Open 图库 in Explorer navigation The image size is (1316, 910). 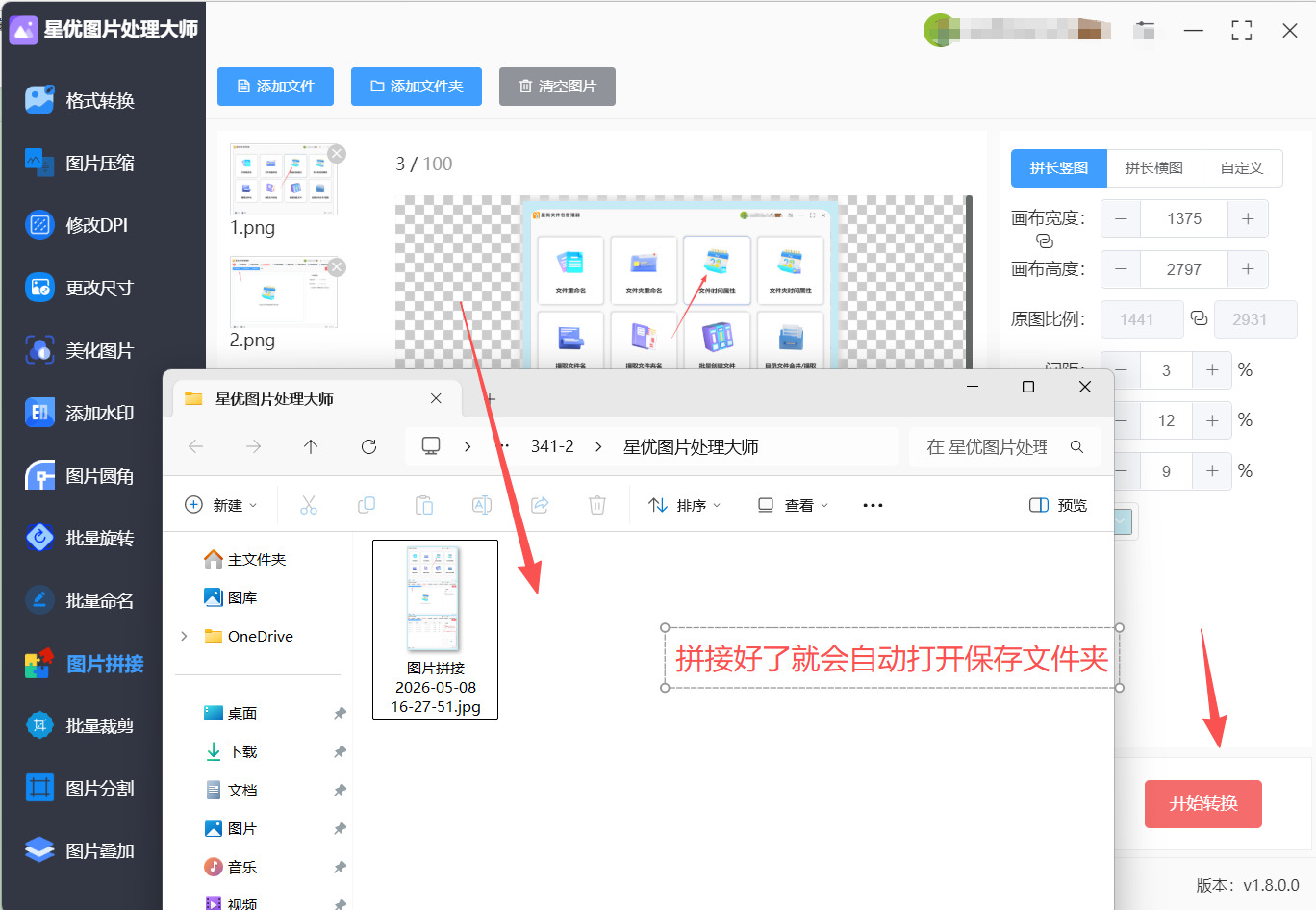[231, 597]
